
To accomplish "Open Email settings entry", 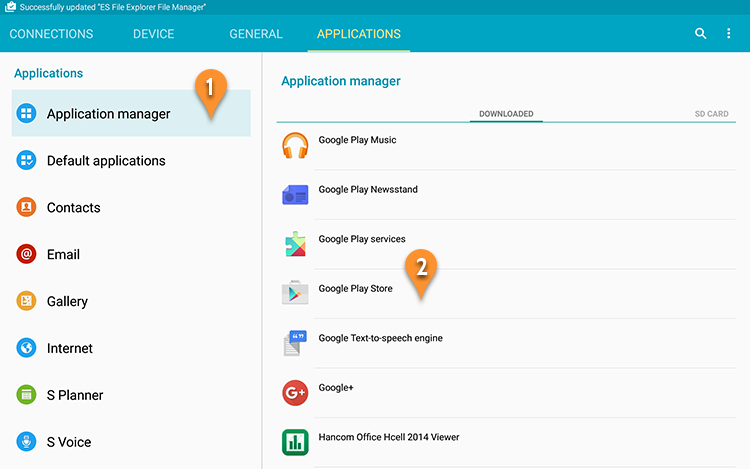I will (131, 254).
